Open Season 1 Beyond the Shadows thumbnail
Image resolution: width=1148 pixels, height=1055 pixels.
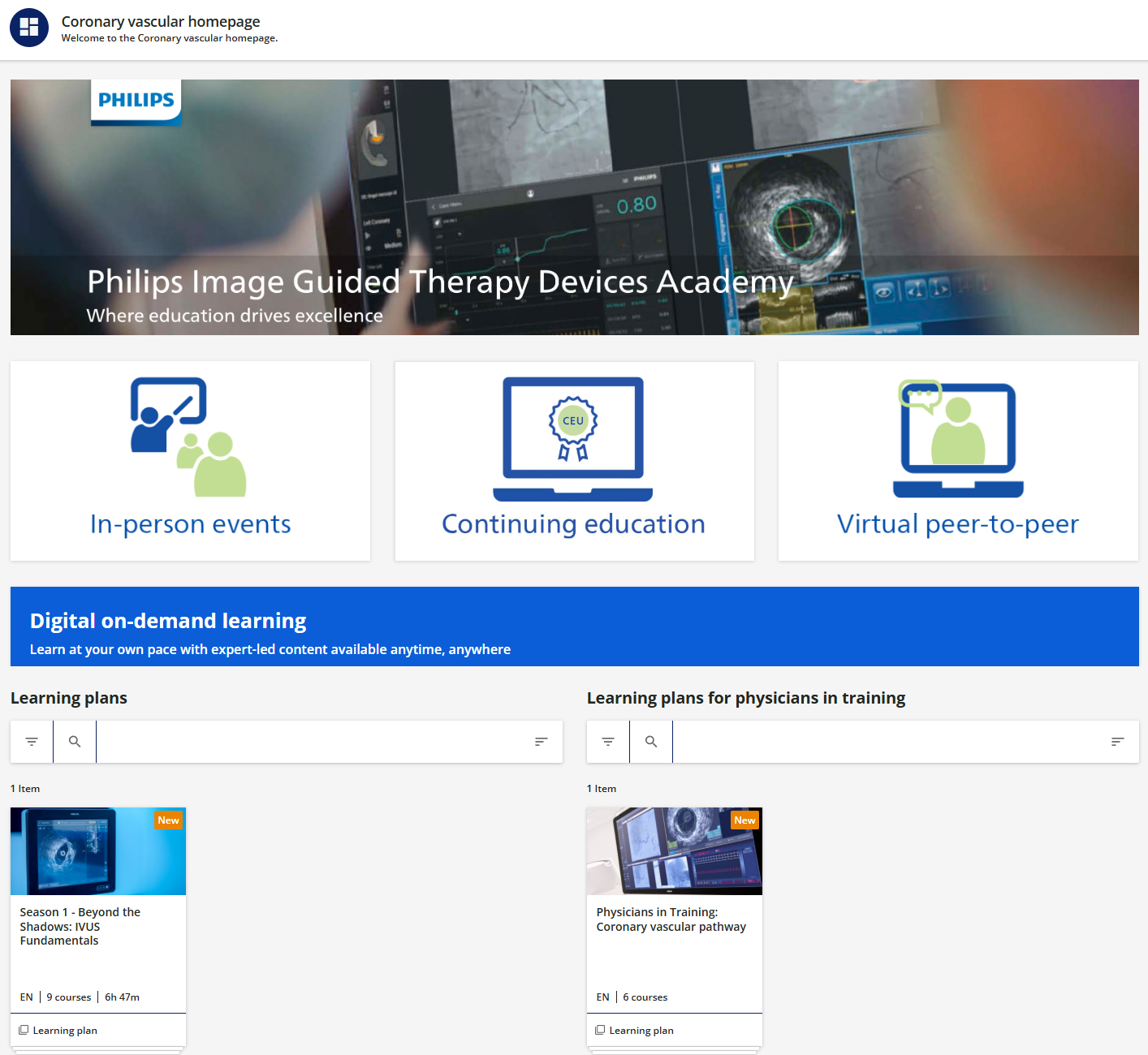pos(98,851)
